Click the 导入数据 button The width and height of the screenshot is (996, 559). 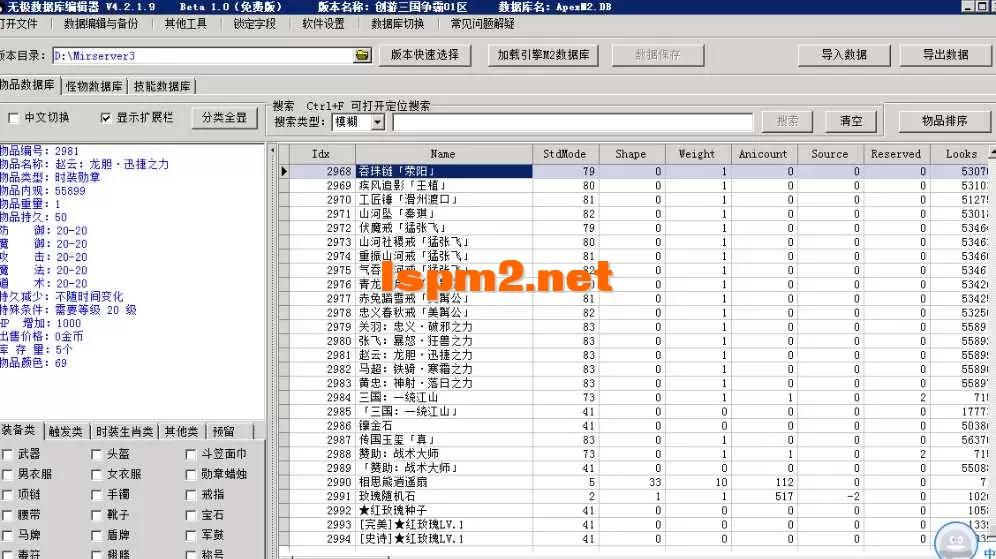[x=844, y=55]
